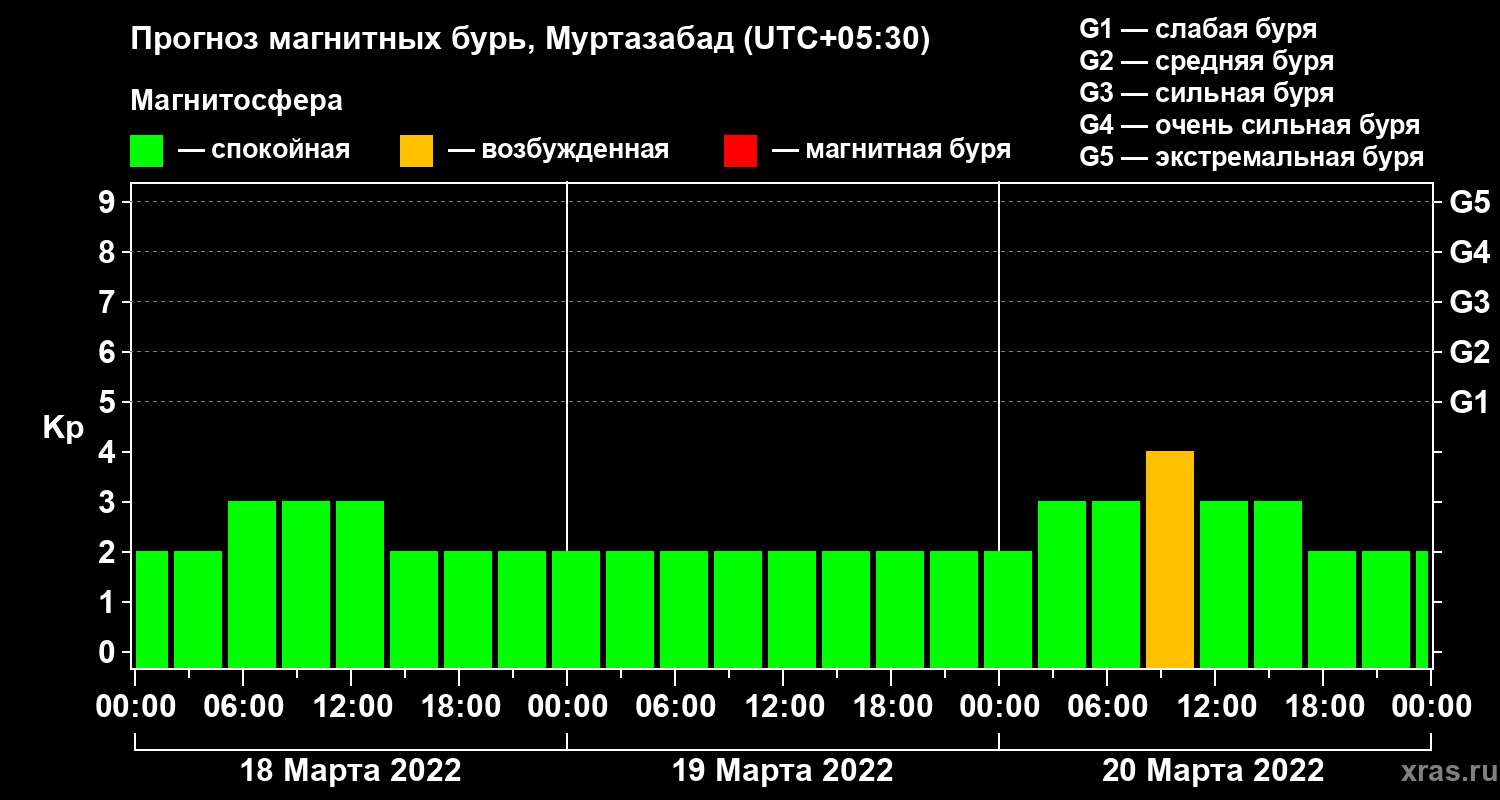
Task: Click the '18:00' time label for 20 Марта
Action: 1323,706
